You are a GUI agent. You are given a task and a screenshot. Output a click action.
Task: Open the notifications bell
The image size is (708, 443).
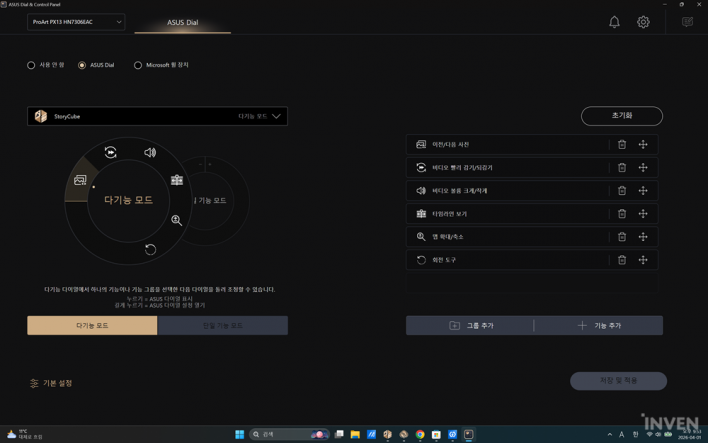click(614, 22)
